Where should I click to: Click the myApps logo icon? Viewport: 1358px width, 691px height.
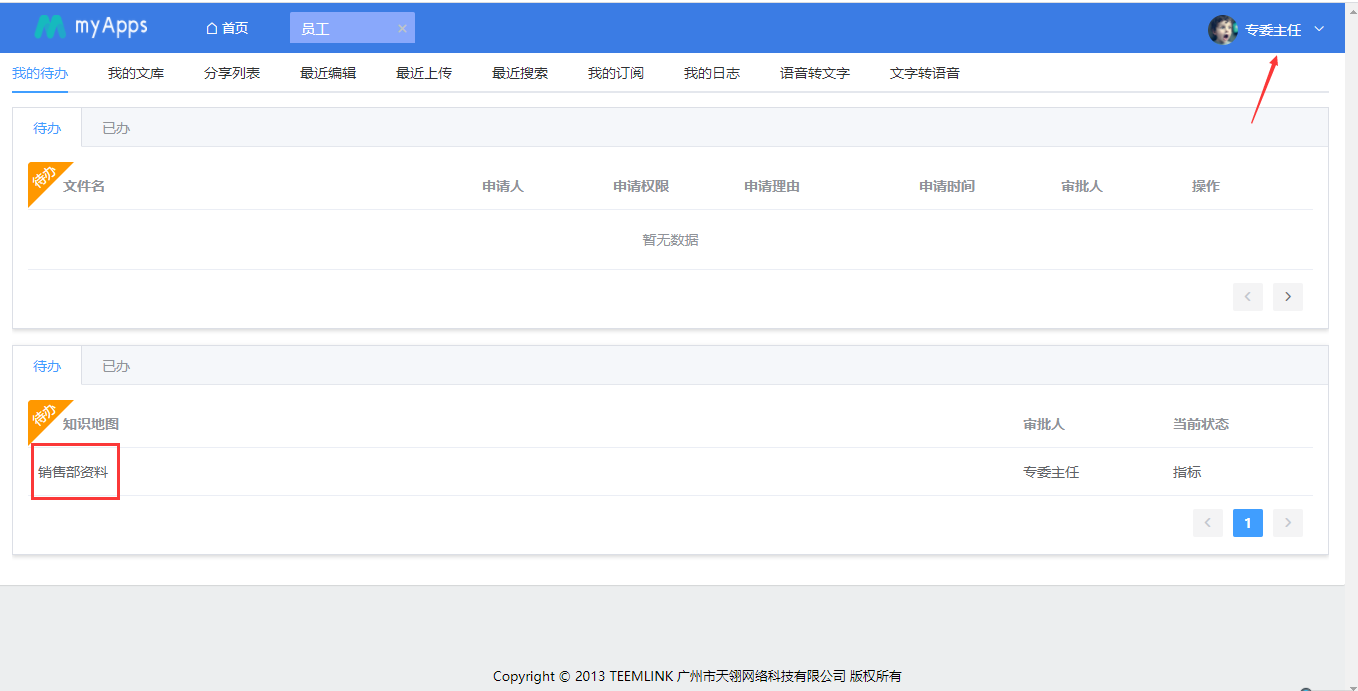[x=49, y=27]
